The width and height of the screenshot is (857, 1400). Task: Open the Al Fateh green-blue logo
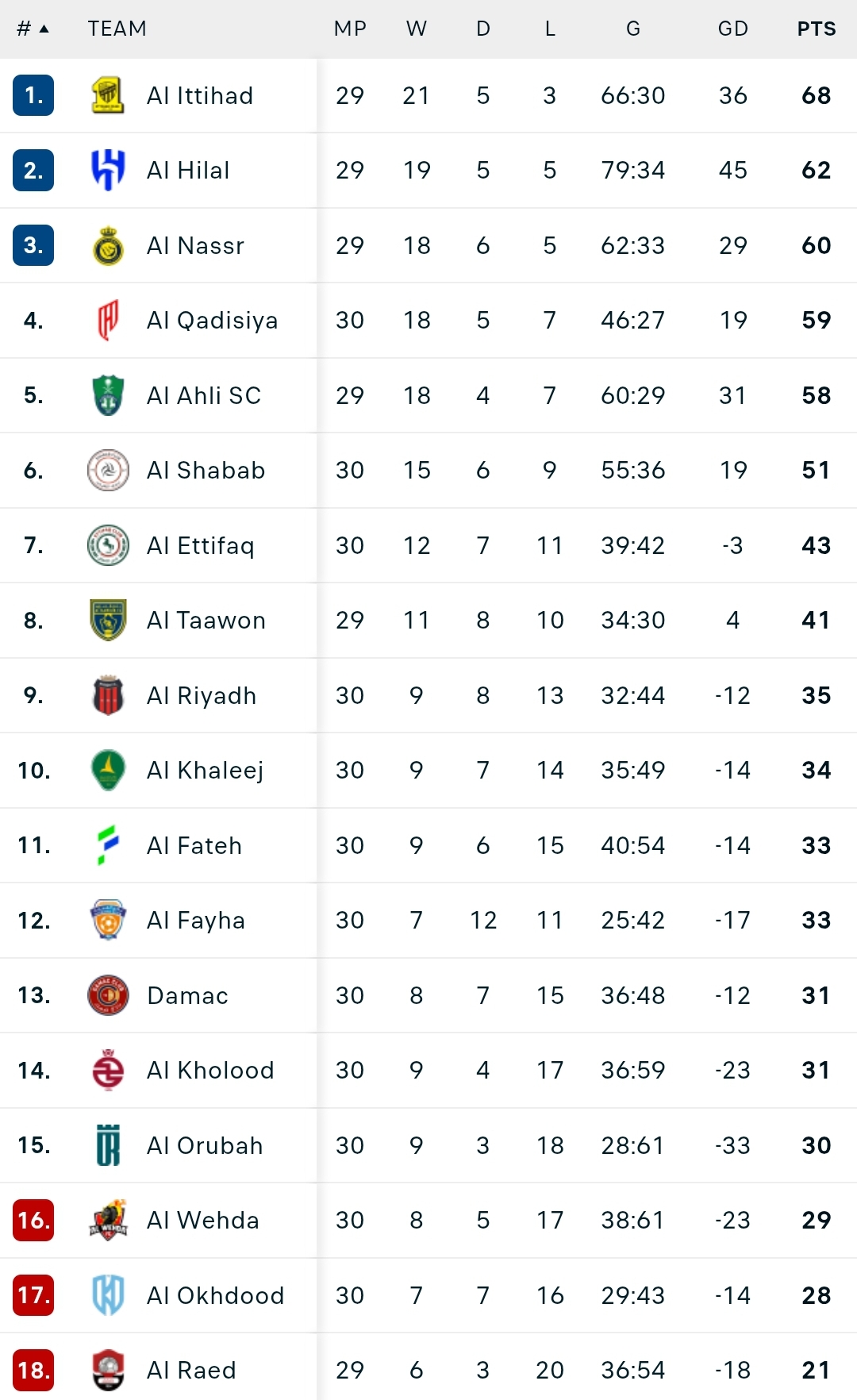click(x=108, y=845)
